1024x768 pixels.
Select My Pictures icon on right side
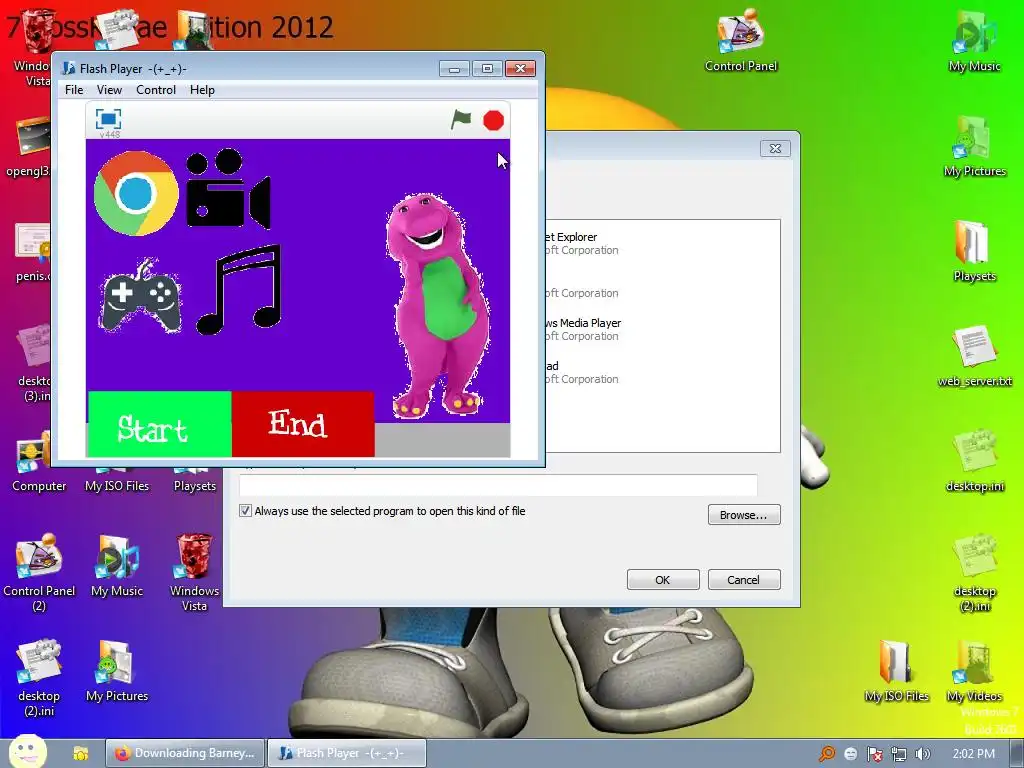click(974, 146)
